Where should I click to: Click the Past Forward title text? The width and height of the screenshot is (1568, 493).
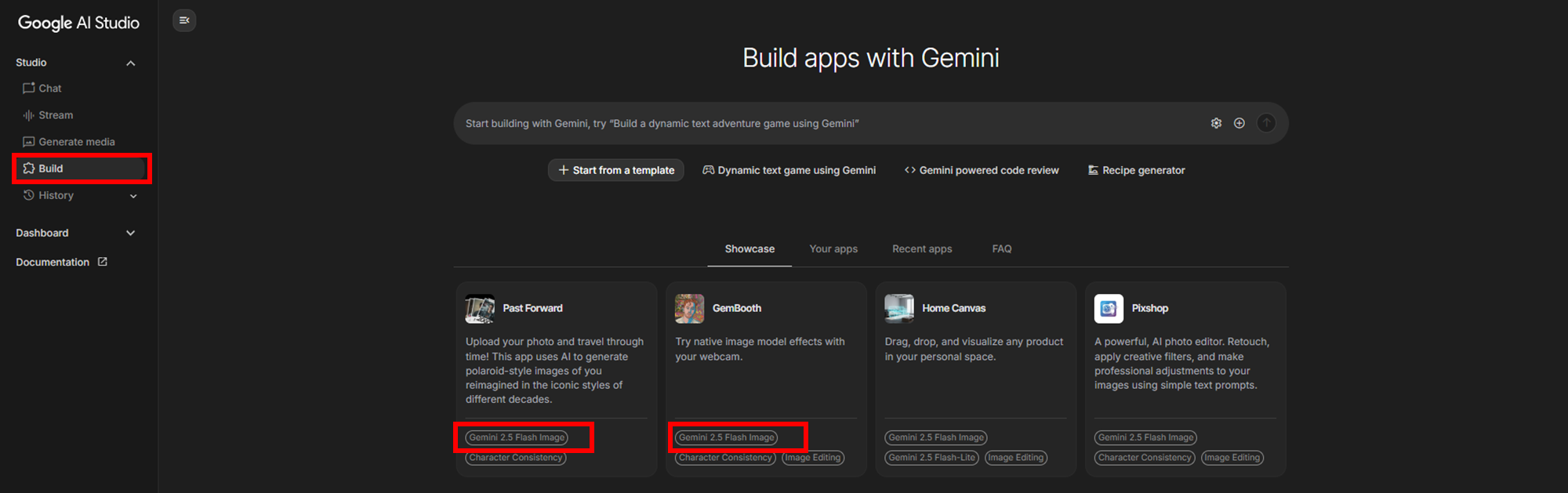[x=532, y=308]
